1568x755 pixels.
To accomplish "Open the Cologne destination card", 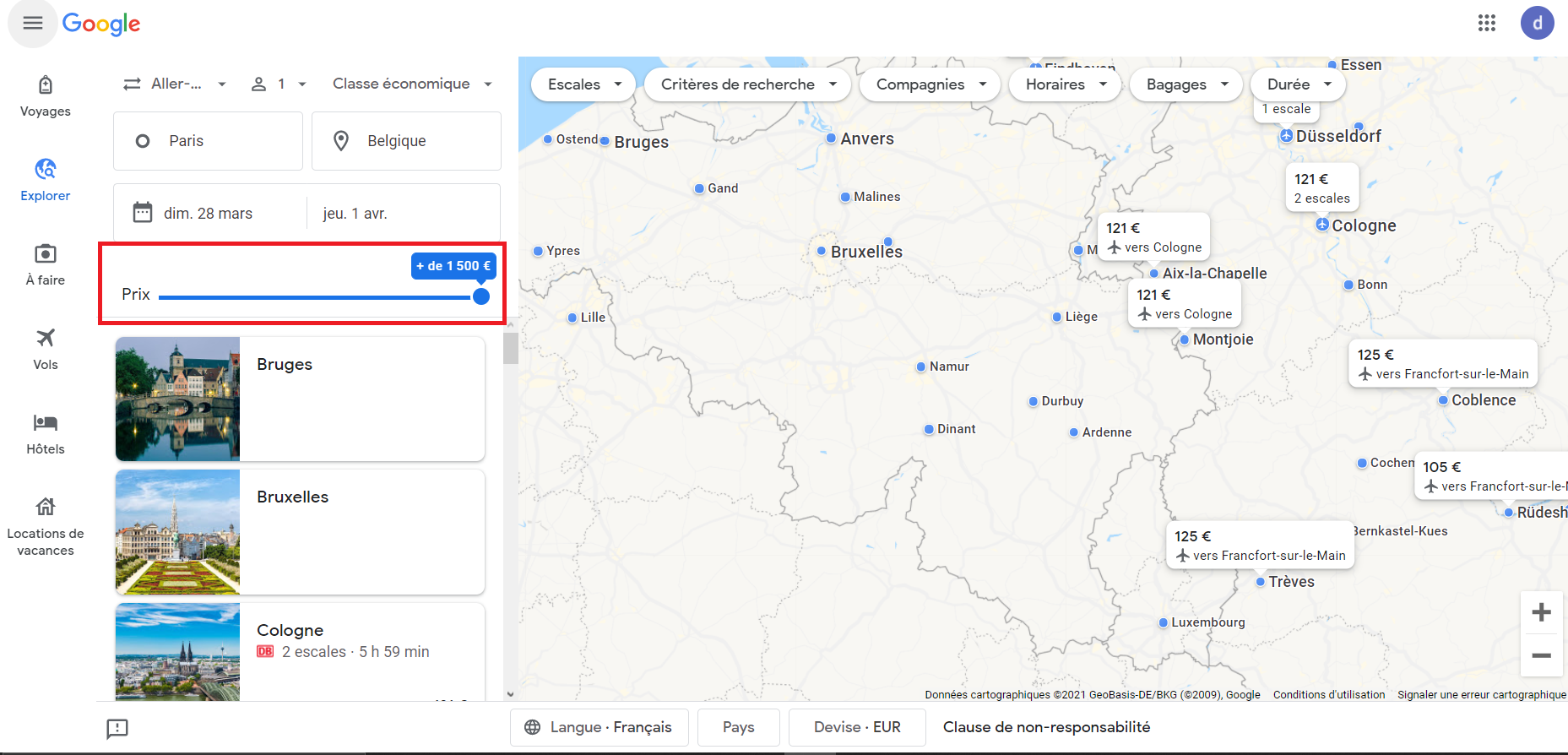I will coord(300,652).
